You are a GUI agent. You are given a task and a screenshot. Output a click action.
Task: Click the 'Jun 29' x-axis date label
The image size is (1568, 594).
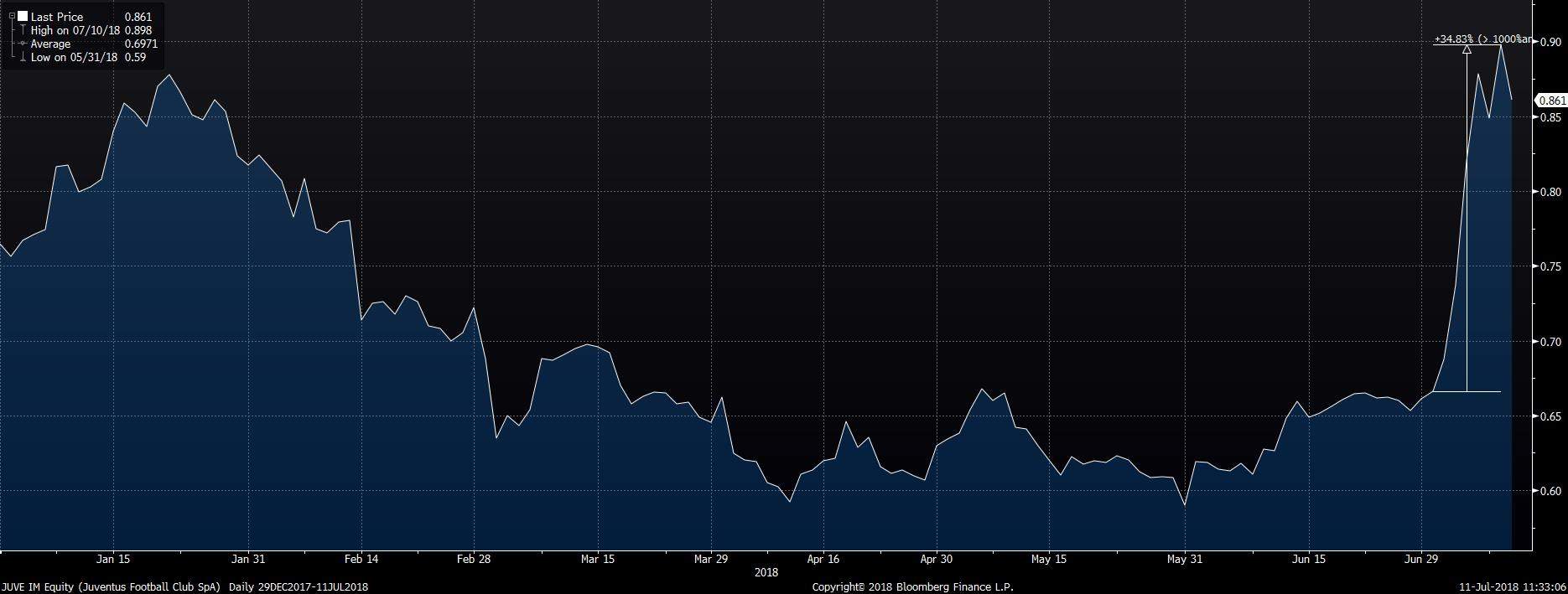pyautogui.click(x=1420, y=559)
